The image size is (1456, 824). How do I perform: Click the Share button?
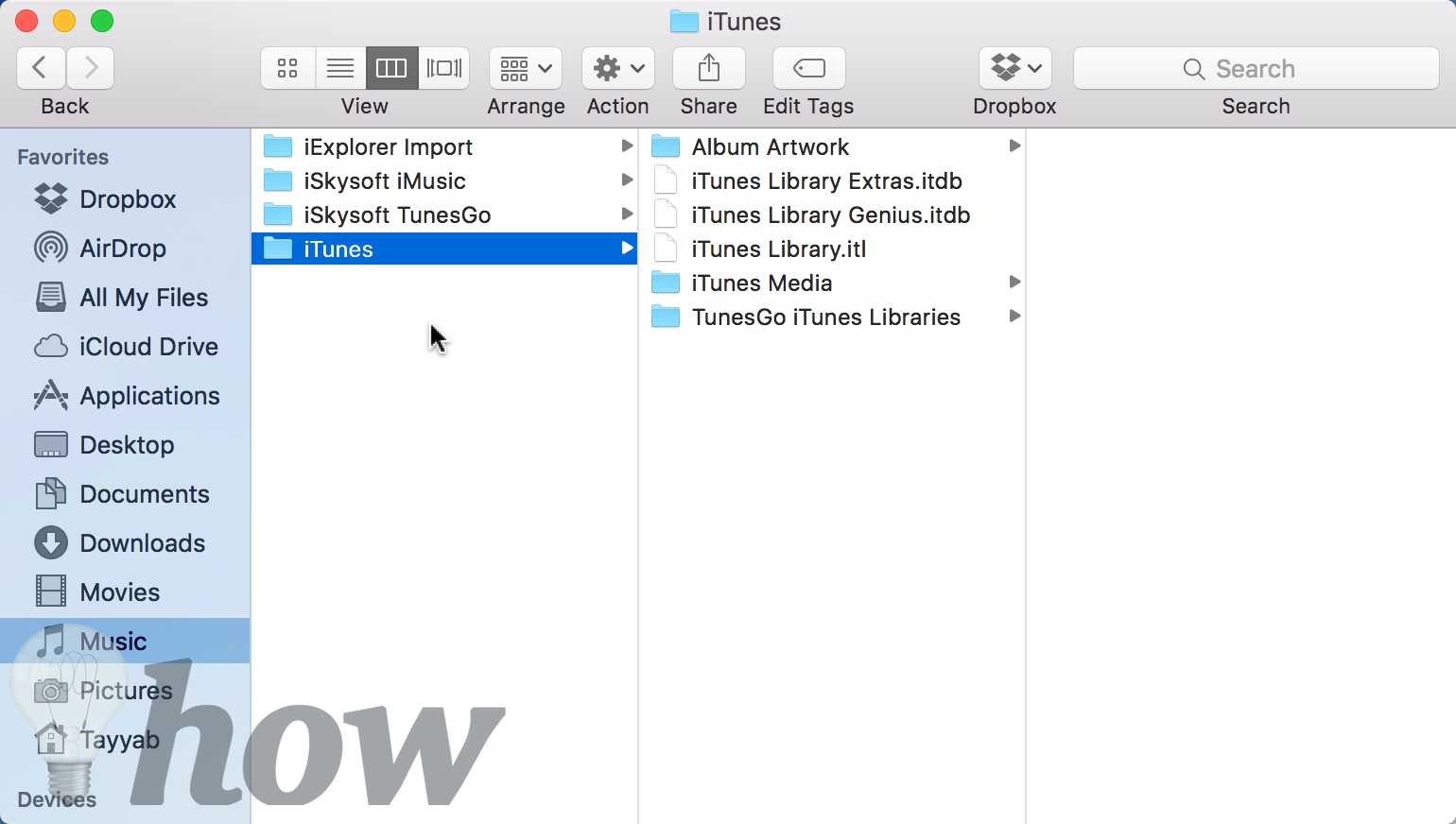pos(709,68)
